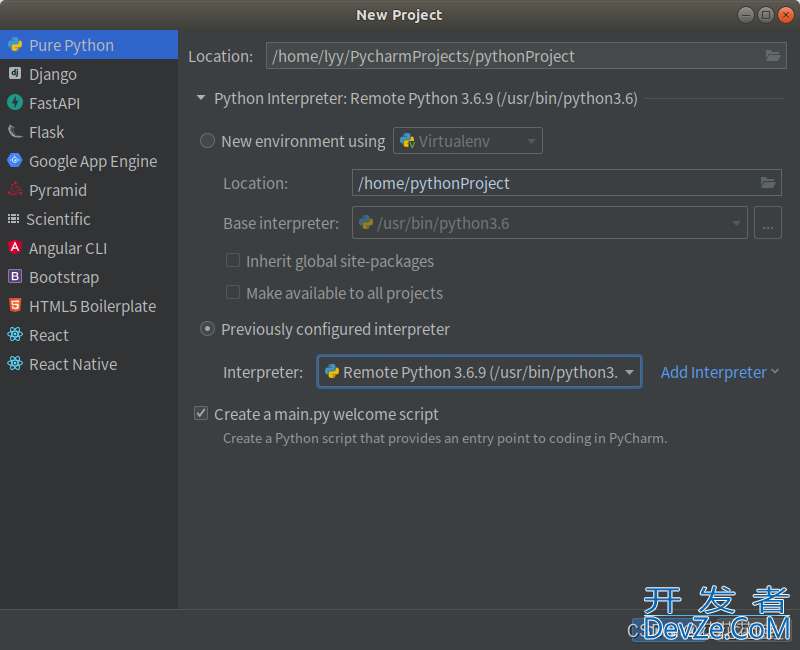
Task: Click the Flask icon in sidebar
Action: point(15,132)
